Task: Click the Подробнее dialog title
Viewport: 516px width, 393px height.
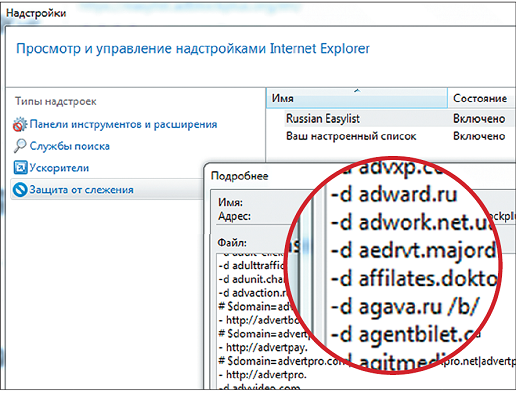Action: pos(240,176)
